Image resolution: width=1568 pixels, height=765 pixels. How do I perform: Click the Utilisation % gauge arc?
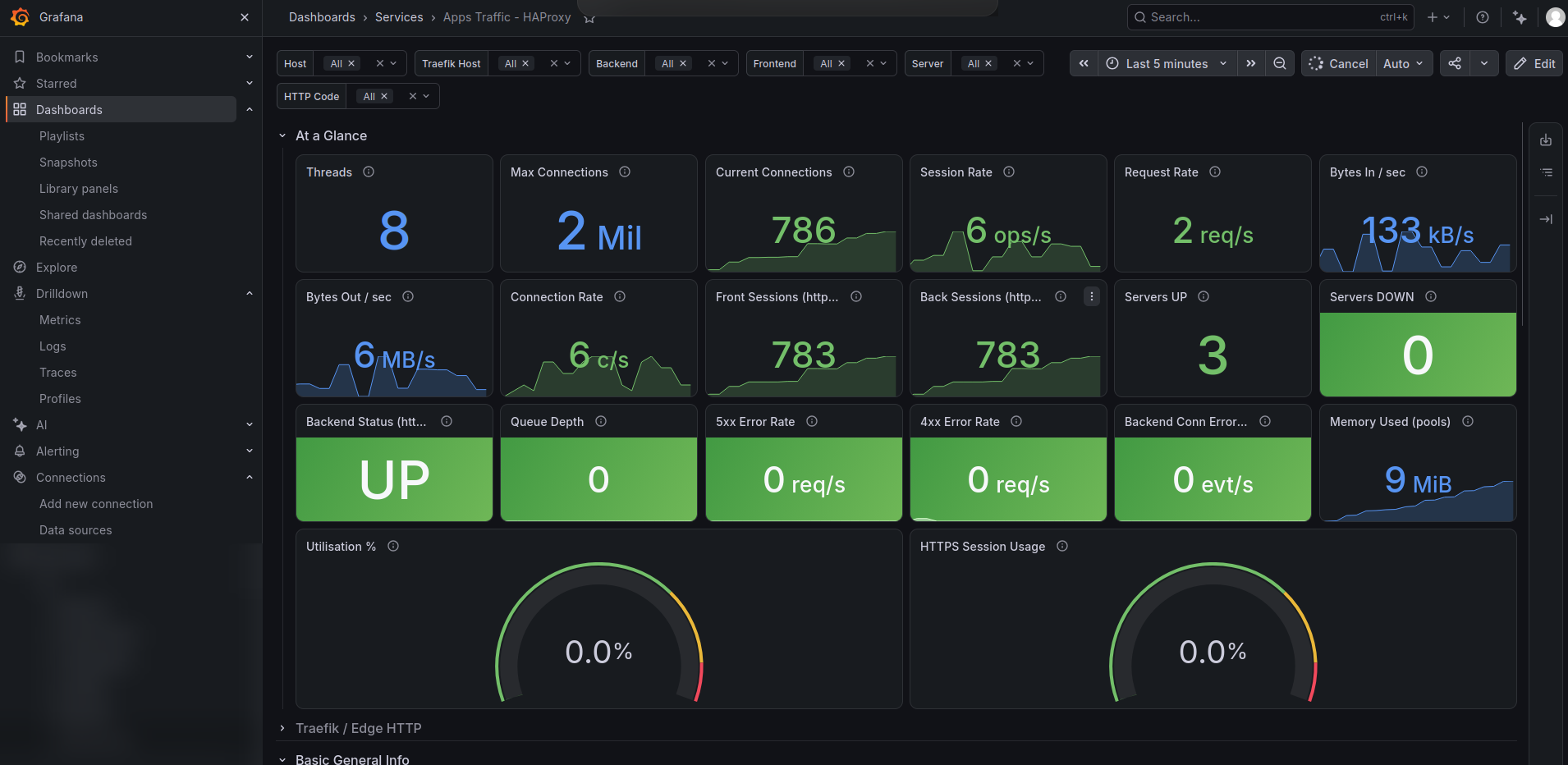tap(599, 632)
